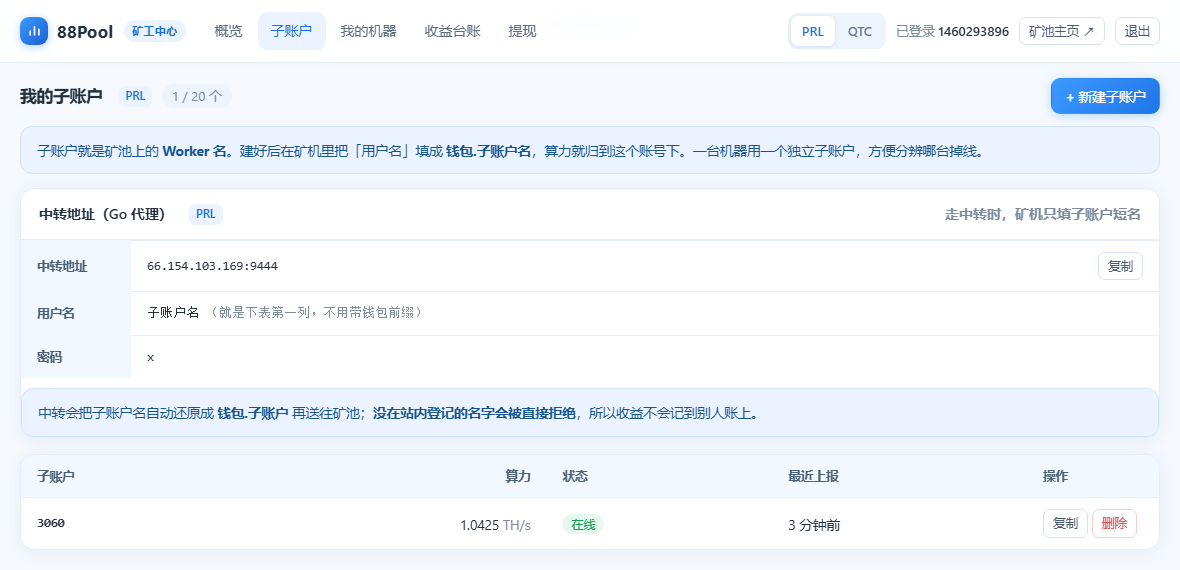The height and width of the screenshot is (570, 1180).
Task: Click the 算力 column header
Action: coord(518,476)
